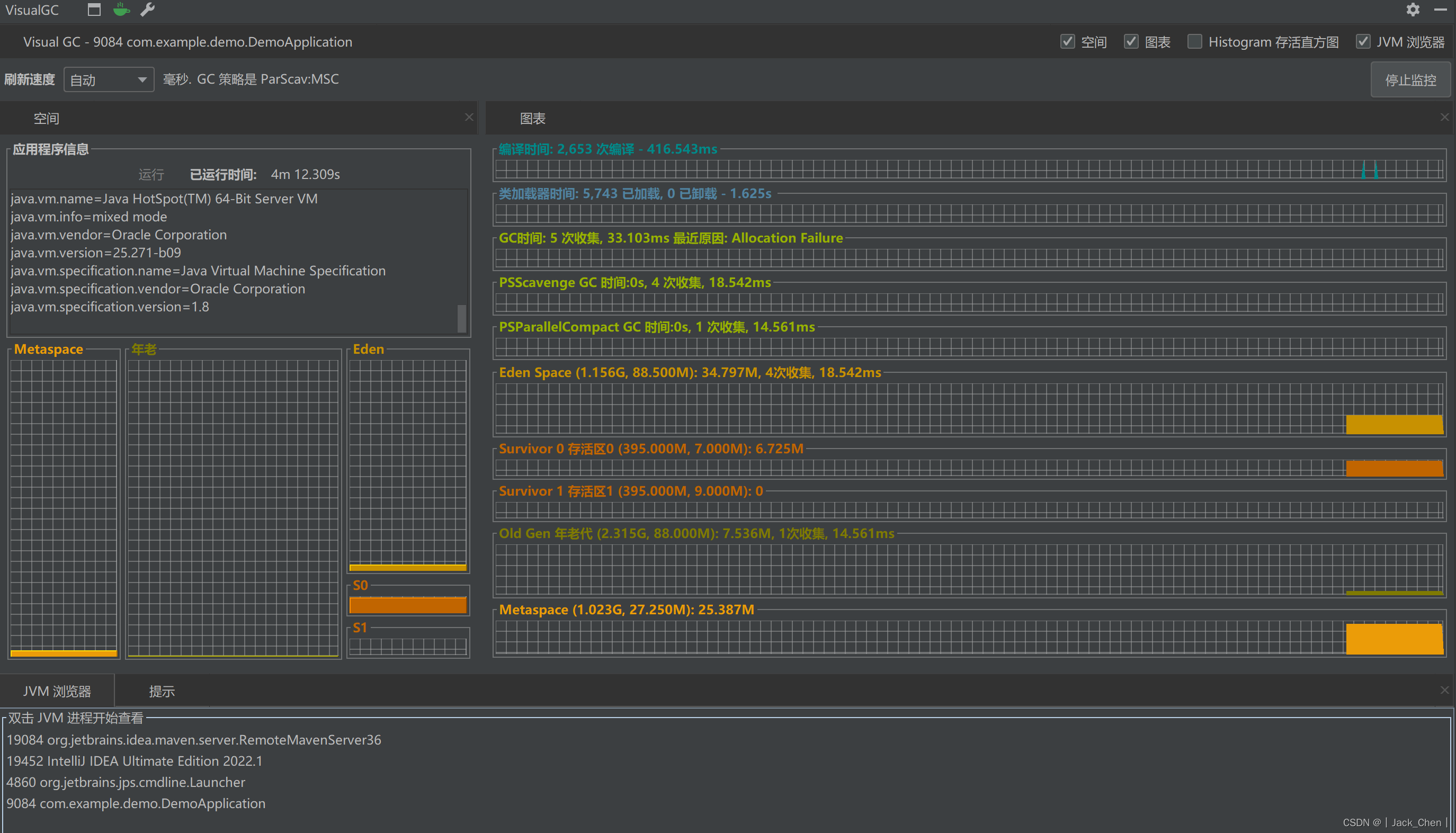
Task: Open the gear options in tool window header
Action: (x=1413, y=10)
